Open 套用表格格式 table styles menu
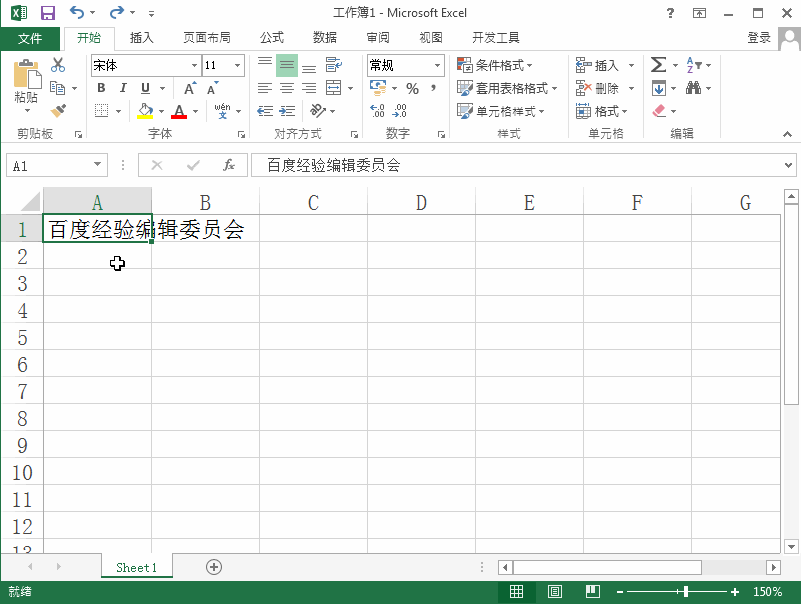This screenshot has height=604, width=801. (x=507, y=88)
